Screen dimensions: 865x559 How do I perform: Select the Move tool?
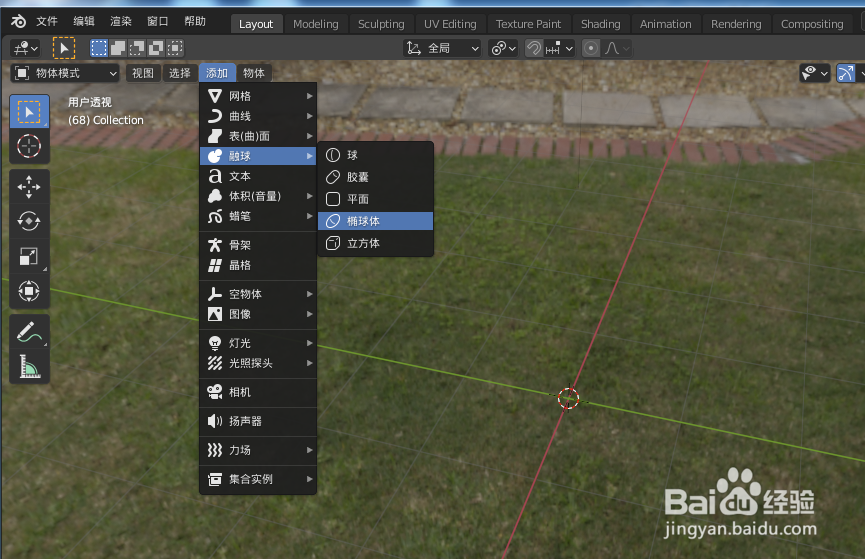(x=29, y=187)
